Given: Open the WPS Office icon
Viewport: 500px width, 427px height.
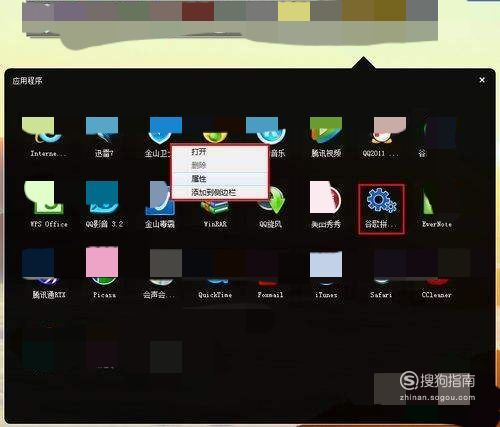Looking at the screenshot, I should coord(44,198).
